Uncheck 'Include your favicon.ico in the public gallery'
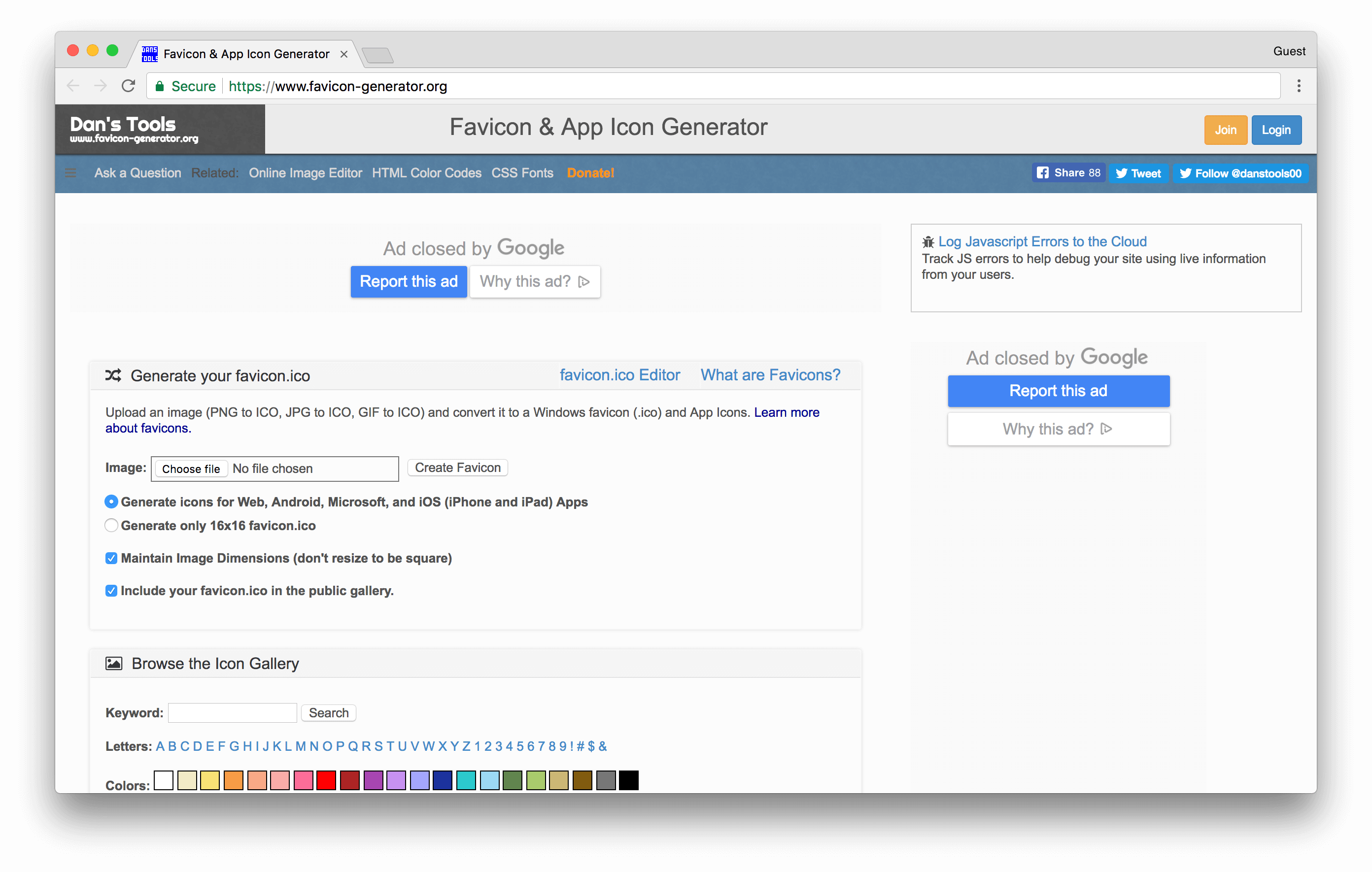 pyautogui.click(x=112, y=591)
